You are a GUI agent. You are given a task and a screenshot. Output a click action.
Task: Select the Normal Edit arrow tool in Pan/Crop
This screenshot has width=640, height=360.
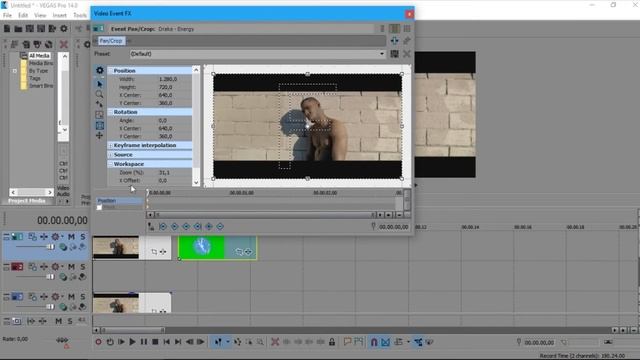tap(100, 84)
